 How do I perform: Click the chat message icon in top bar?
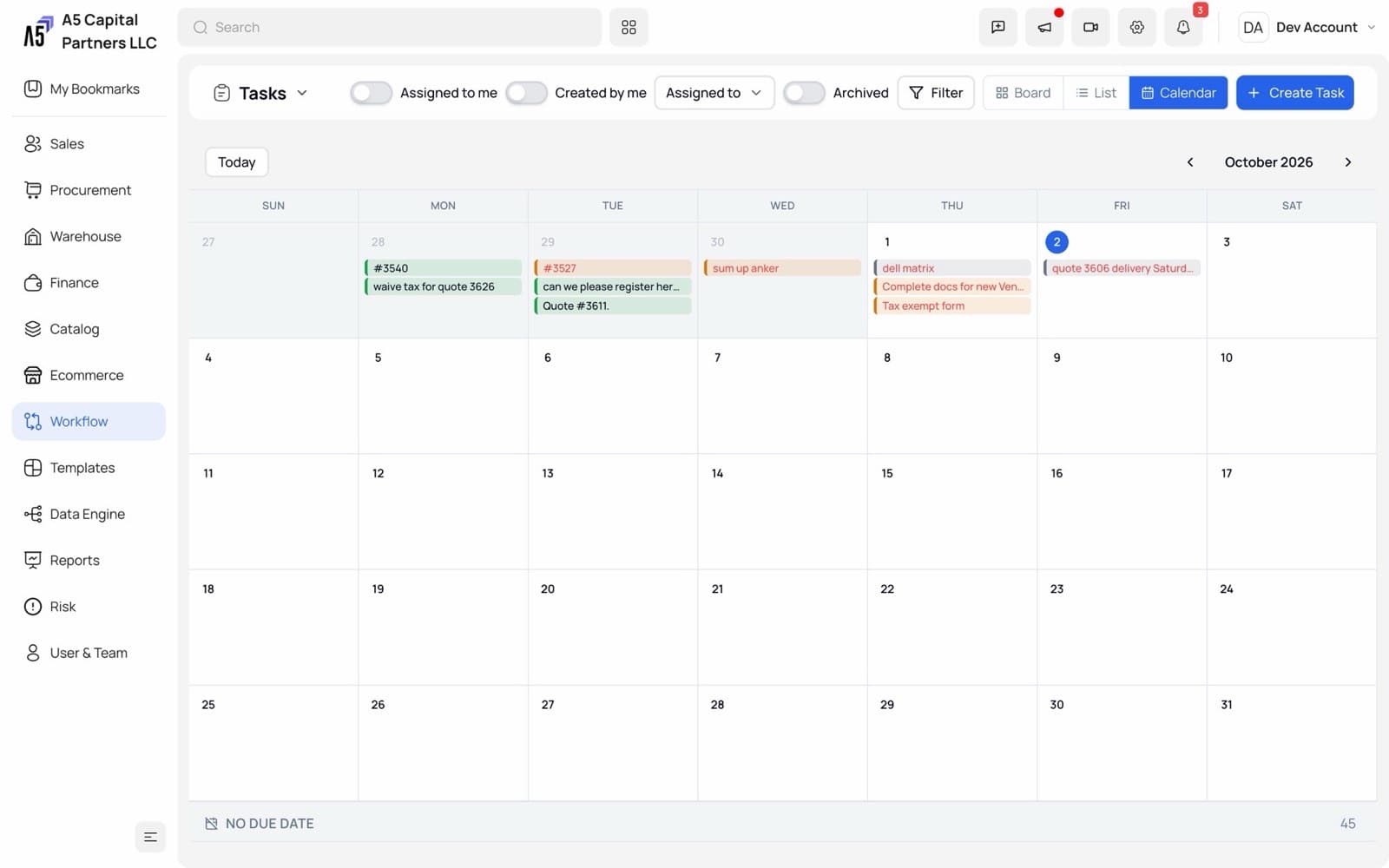click(997, 27)
